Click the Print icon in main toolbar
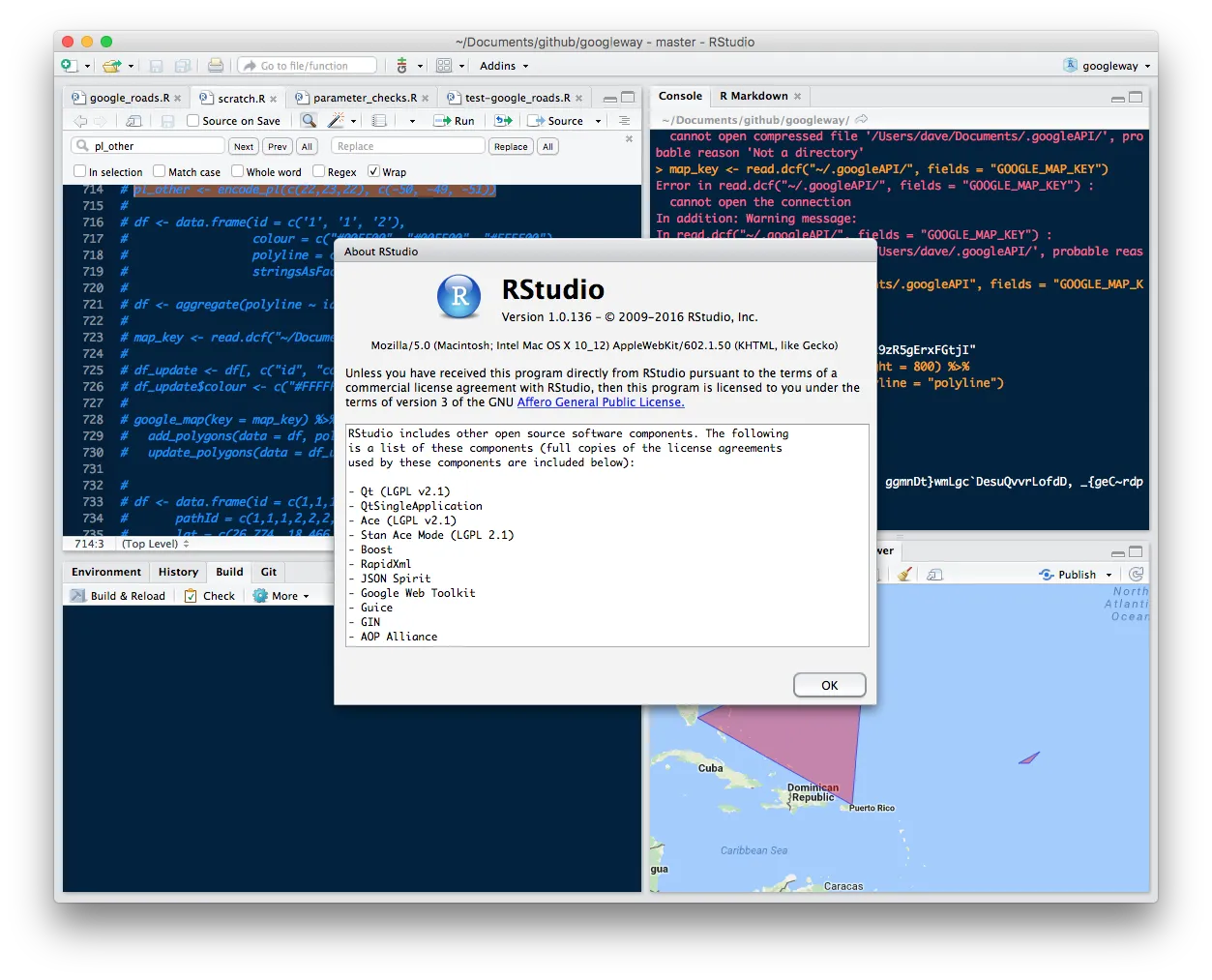The height and width of the screenshot is (980, 1212). tap(216, 66)
